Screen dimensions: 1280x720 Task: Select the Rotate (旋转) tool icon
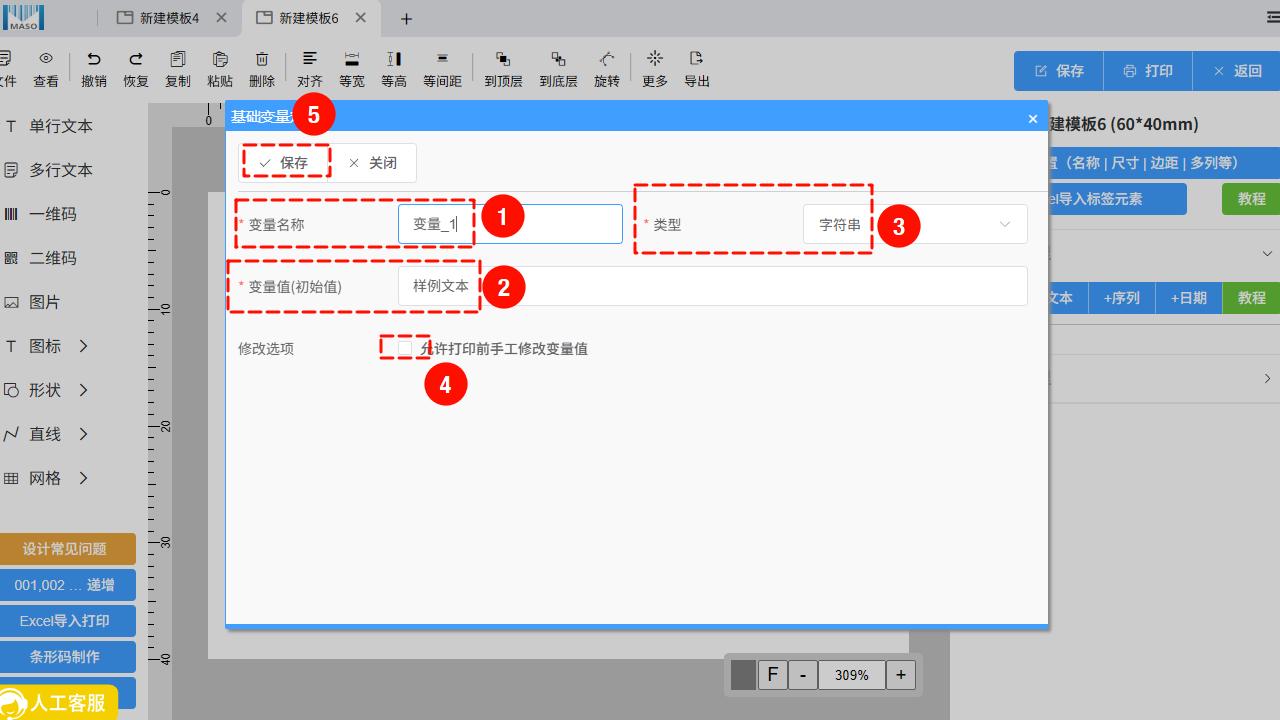point(607,60)
